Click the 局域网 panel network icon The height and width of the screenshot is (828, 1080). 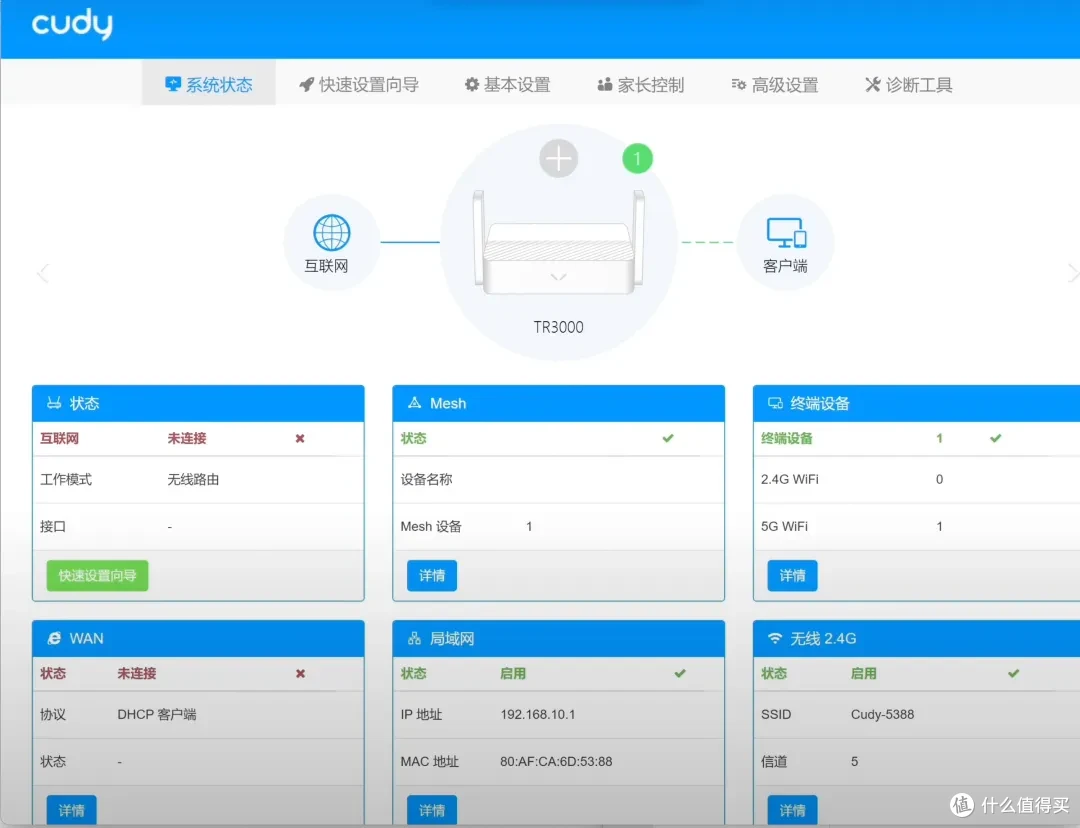414,638
